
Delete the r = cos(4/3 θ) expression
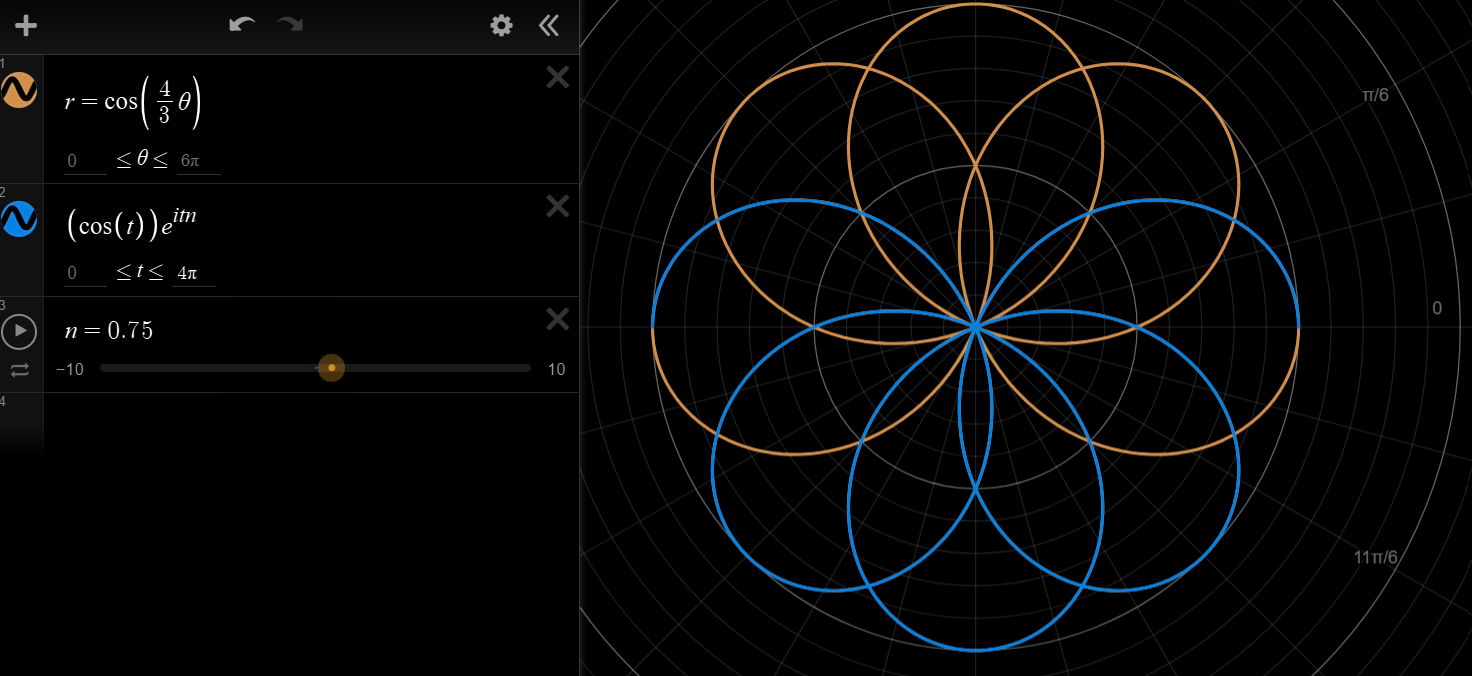558,77
